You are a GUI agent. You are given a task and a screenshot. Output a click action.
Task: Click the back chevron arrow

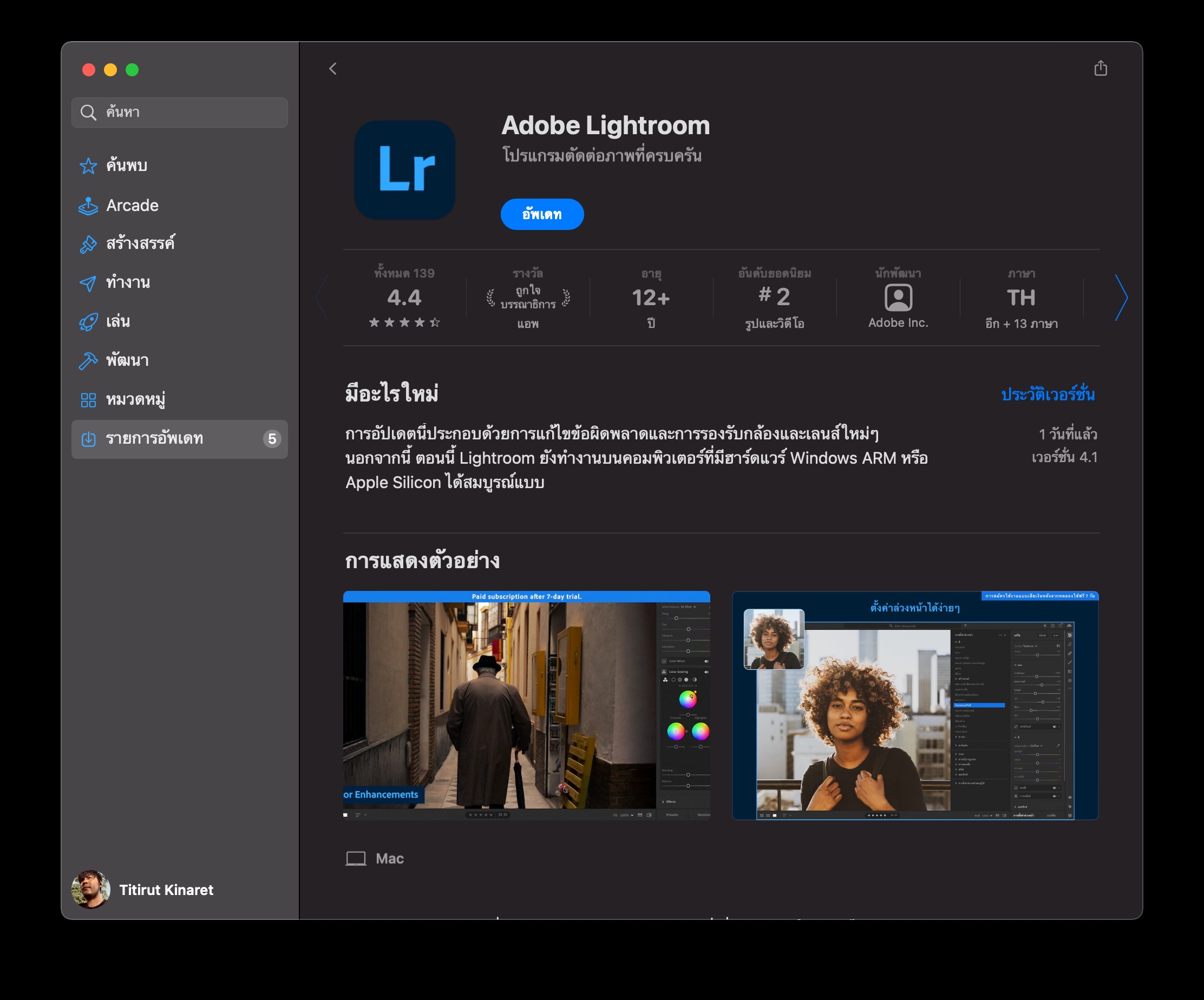pos(332,69)
